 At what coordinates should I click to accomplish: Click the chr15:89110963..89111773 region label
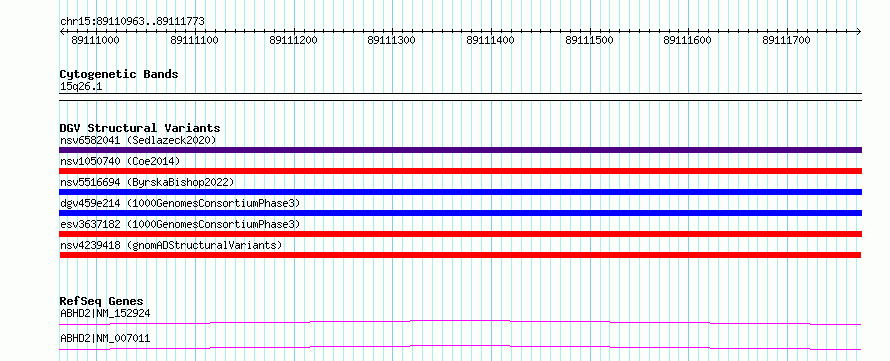132,22
